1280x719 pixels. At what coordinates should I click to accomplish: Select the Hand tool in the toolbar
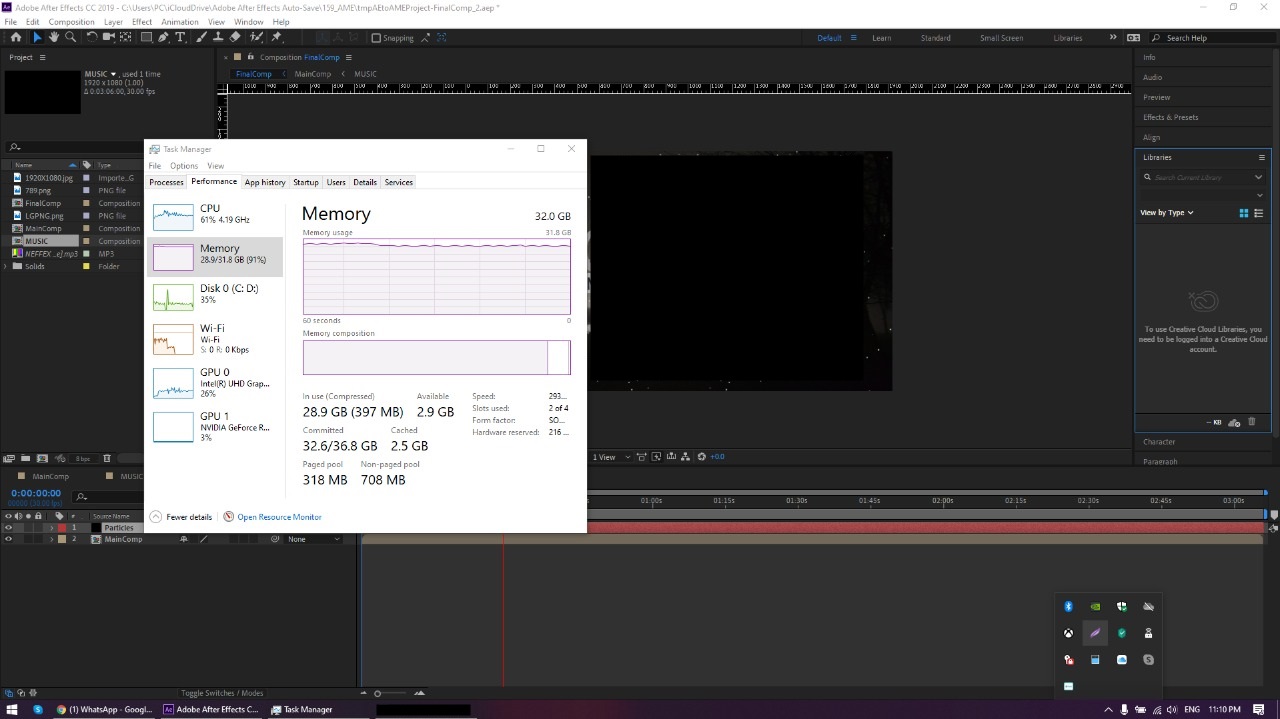(54, 37)
